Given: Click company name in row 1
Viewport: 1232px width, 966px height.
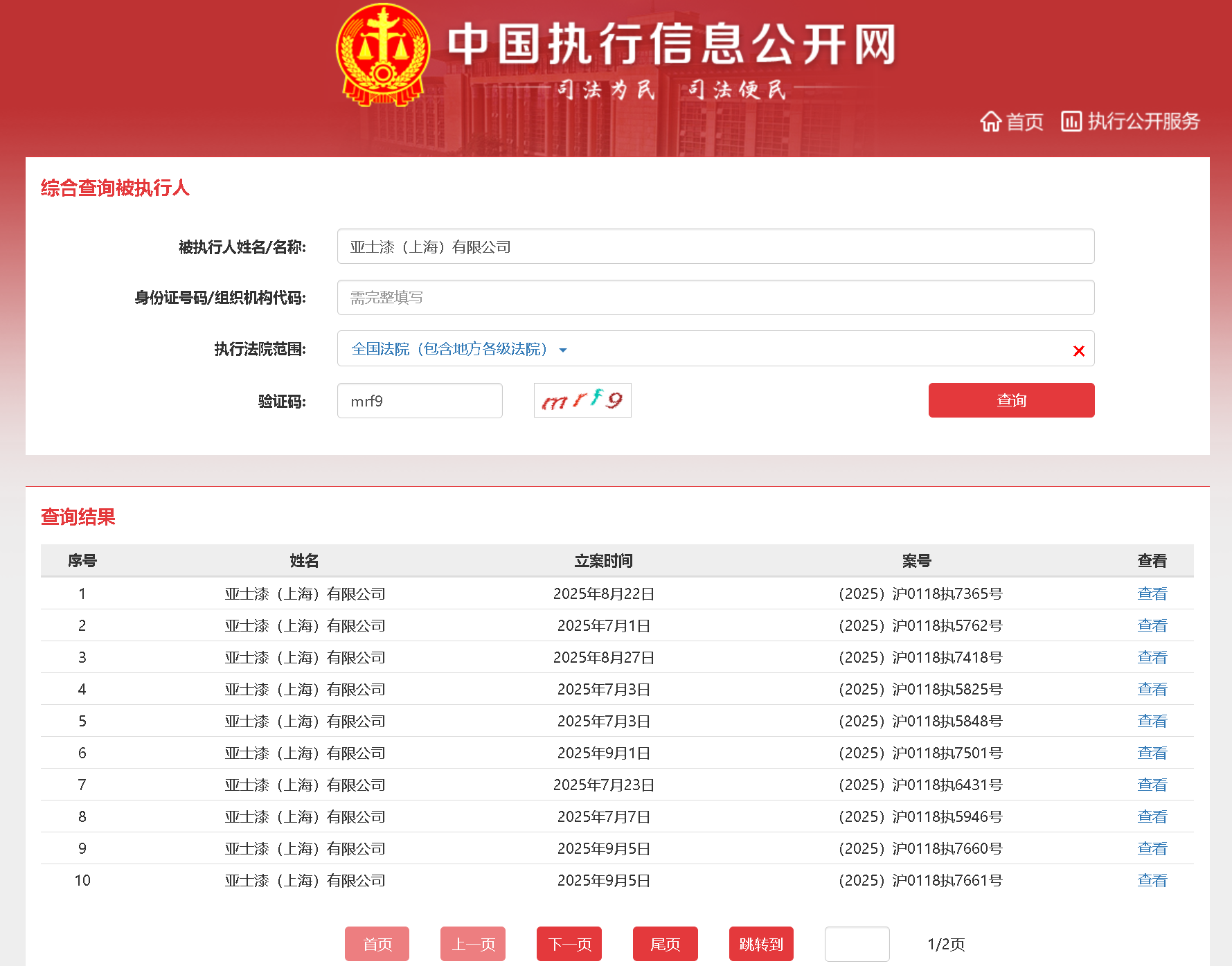Looking at the screenshot, I should (x=305, y=593).
